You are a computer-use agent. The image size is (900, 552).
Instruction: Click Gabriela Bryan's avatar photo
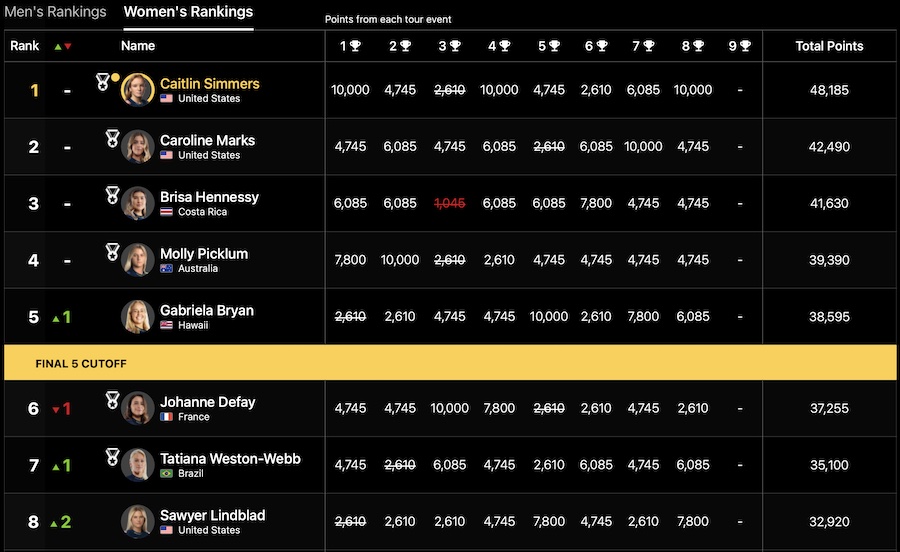(x=138, y=317)
